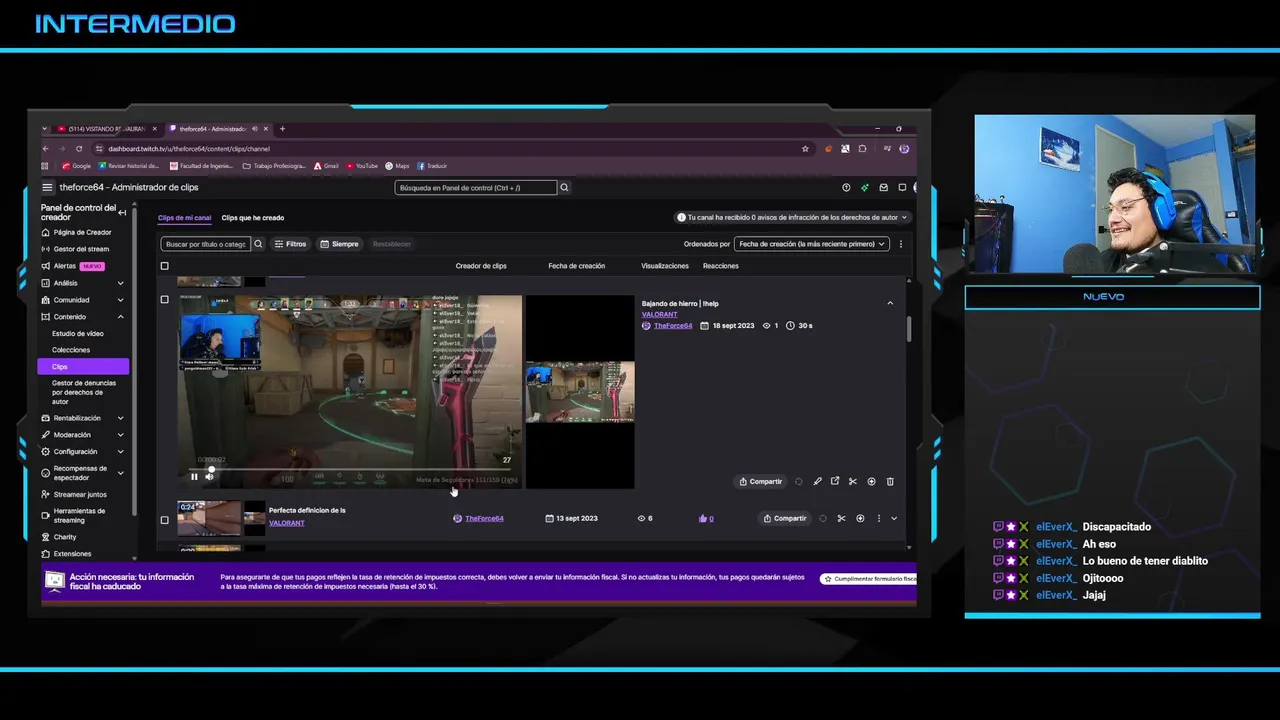Open the help circle icon in top bar
Screen dimensions: 1280x720
tap(846, 187)
